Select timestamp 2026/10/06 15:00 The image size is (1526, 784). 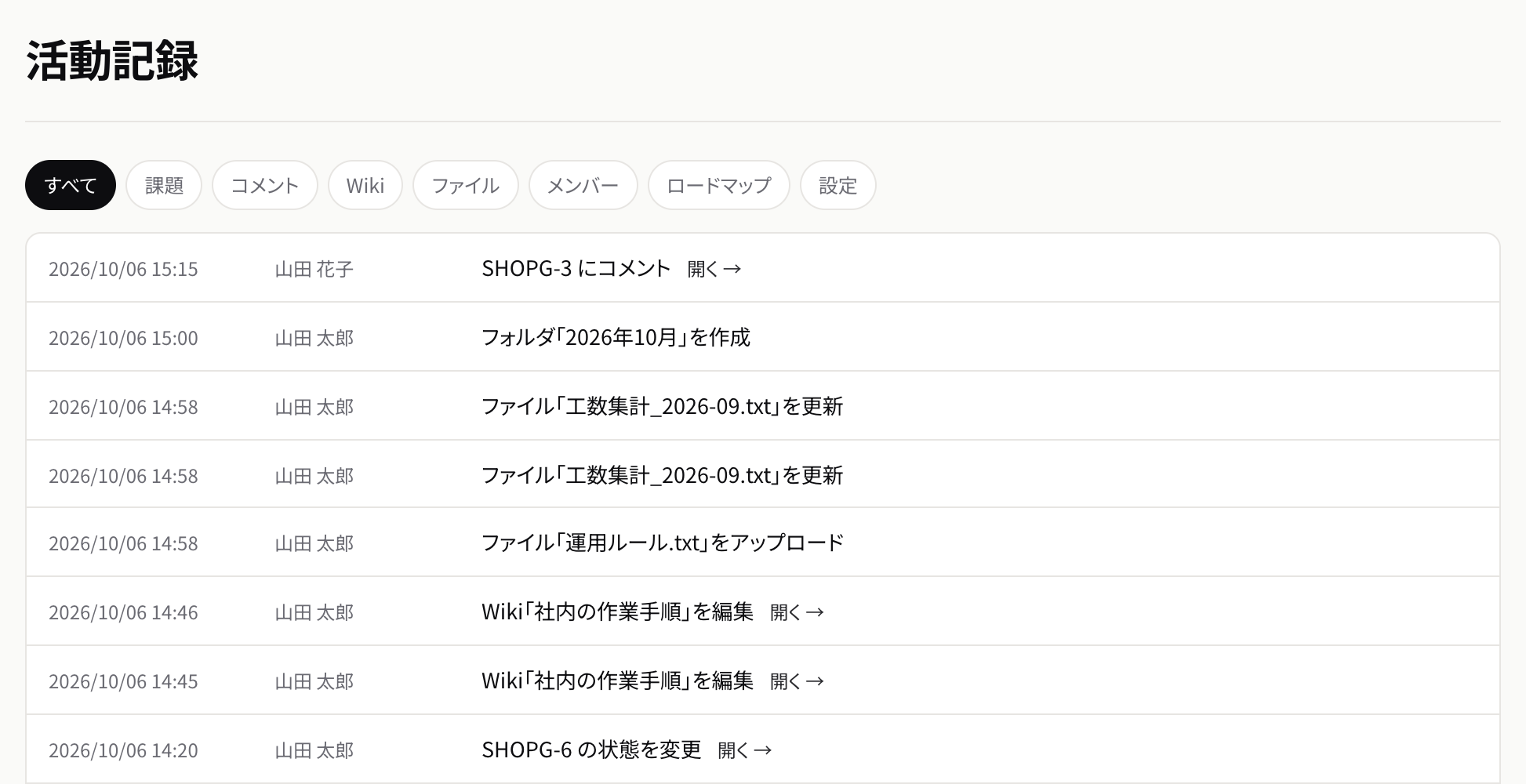123,338
